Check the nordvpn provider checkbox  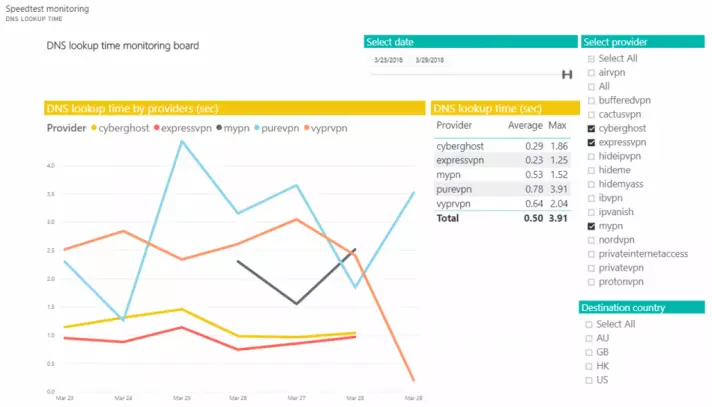(591, 240)
